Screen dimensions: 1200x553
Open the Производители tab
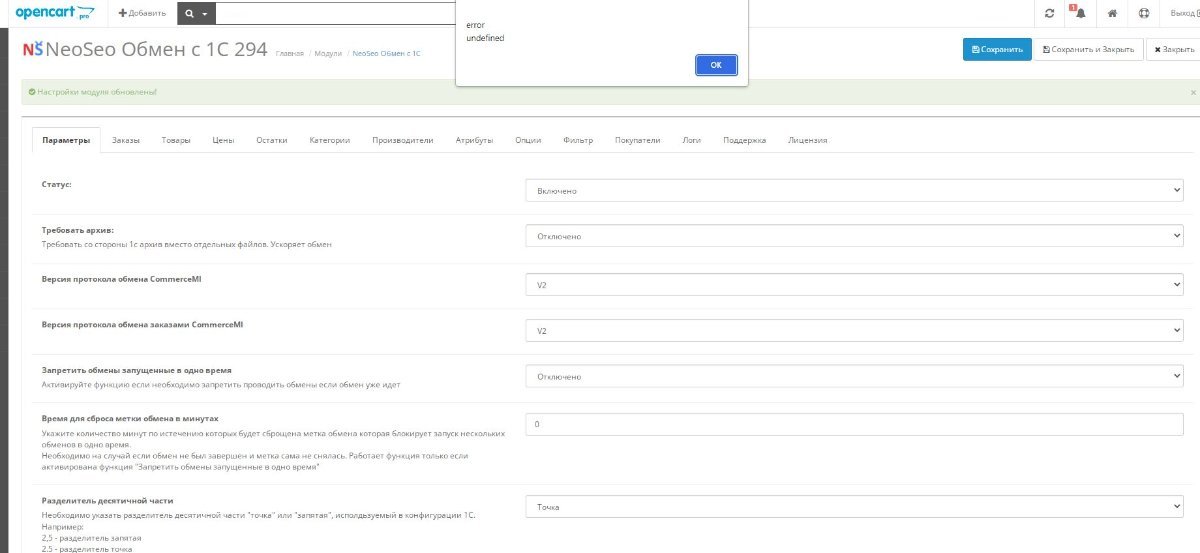(403, 140)
